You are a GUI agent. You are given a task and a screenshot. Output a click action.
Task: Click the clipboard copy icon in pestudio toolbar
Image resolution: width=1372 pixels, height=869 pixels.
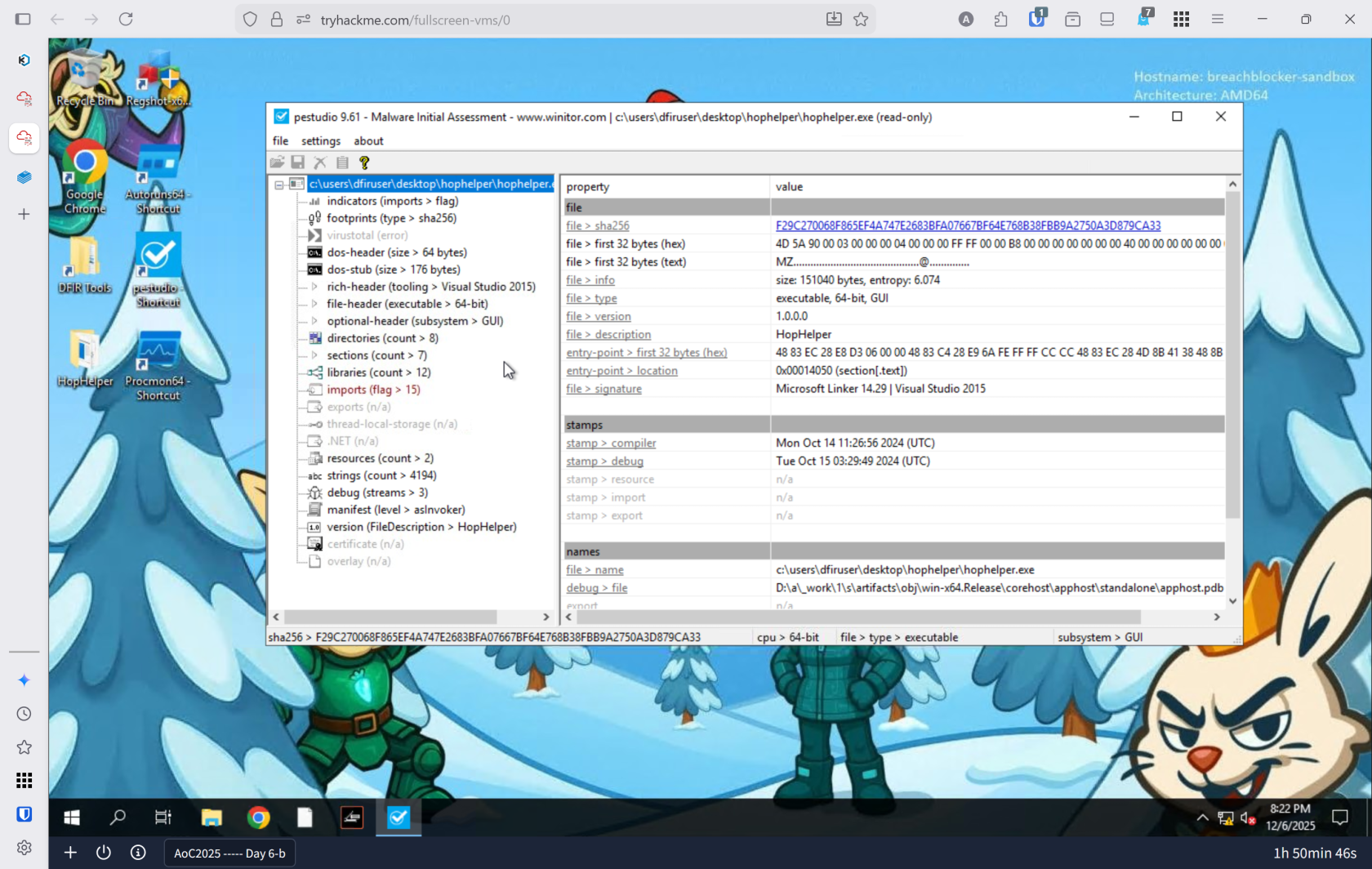[x=342, y=163]
